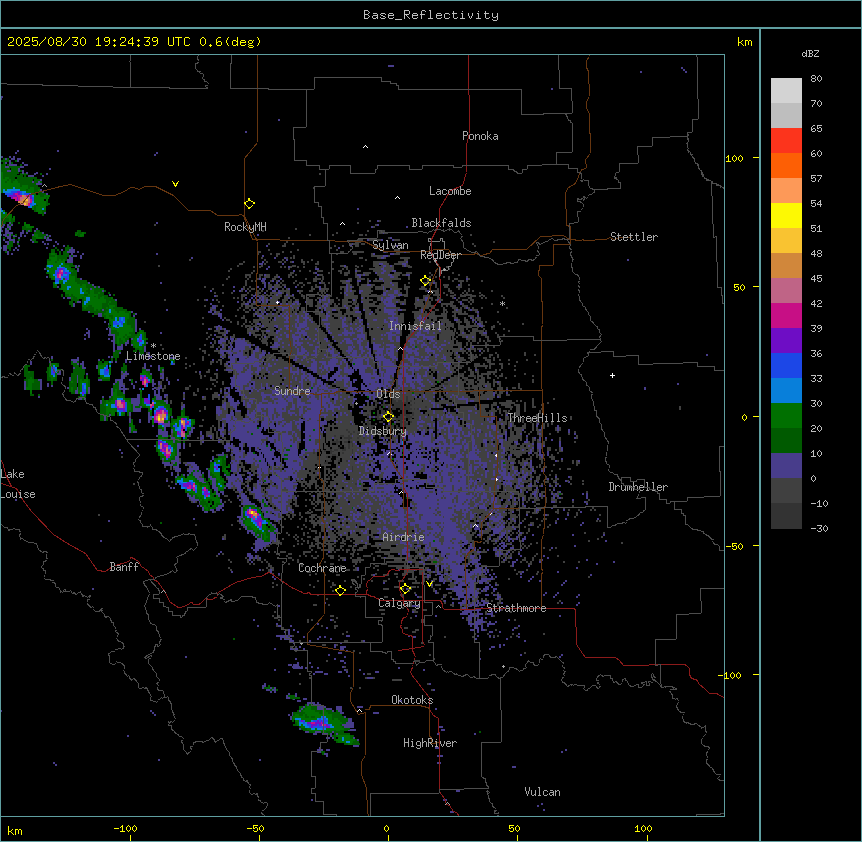Image resolution: width=862 pixels, height=842 pixels.
Task: Click the yellow diamond marker below Cochrane
Action: pyautogui.click(x=340, y=590)
